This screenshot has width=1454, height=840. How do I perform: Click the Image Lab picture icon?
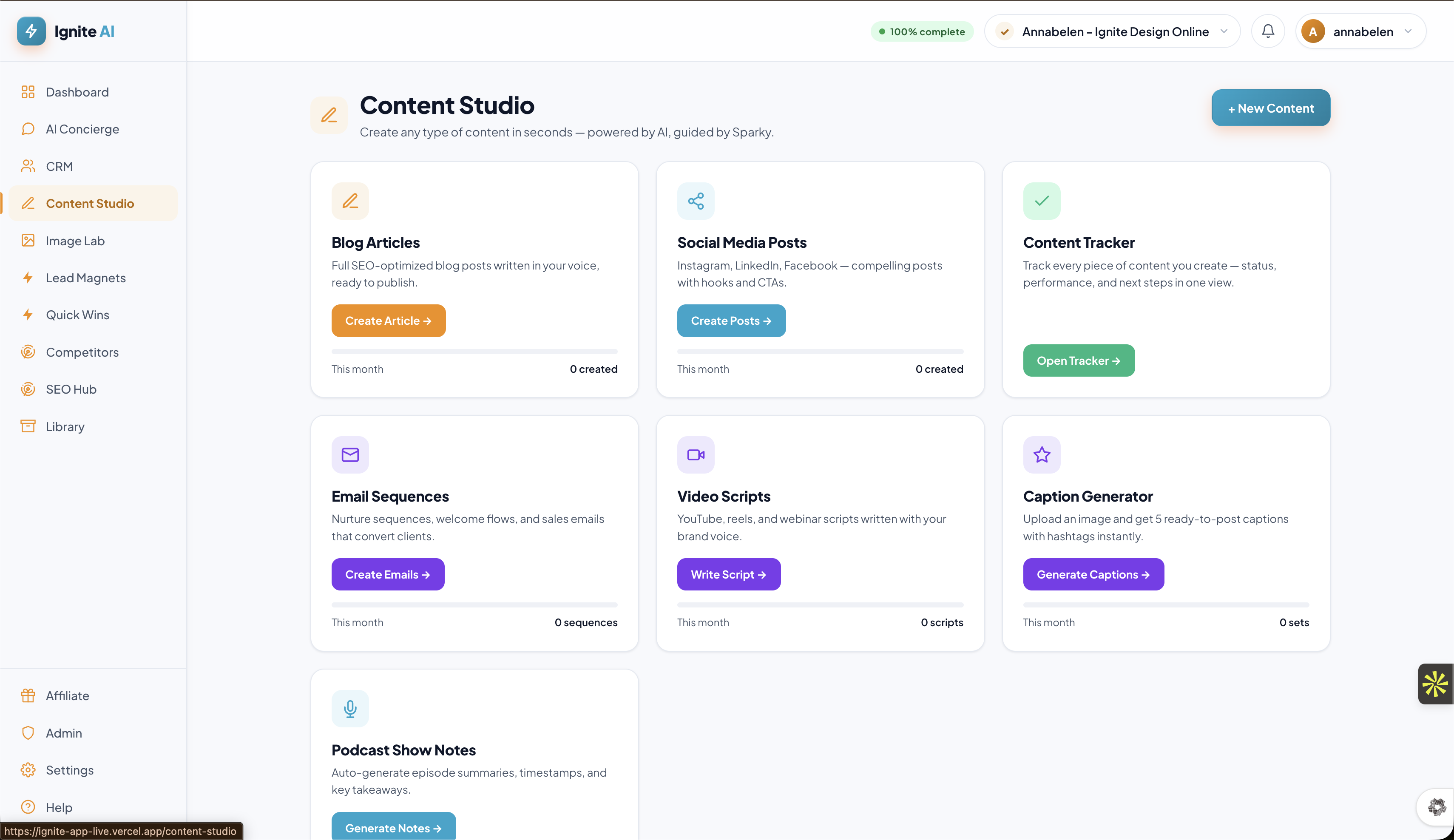pyautogui.click(x=28, y=241)
